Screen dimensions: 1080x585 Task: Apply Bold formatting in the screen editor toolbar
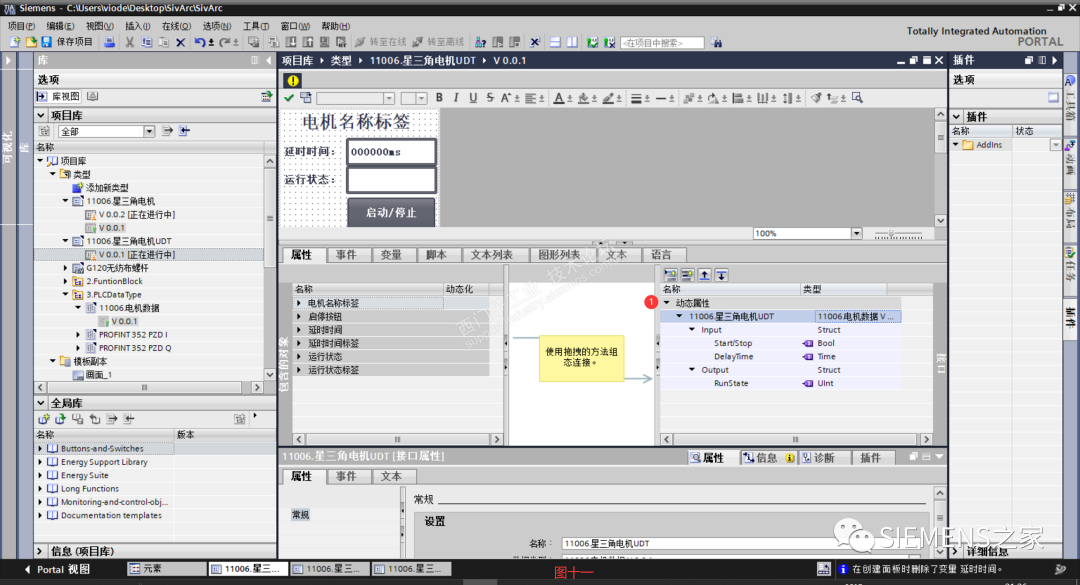coord(440,97)
